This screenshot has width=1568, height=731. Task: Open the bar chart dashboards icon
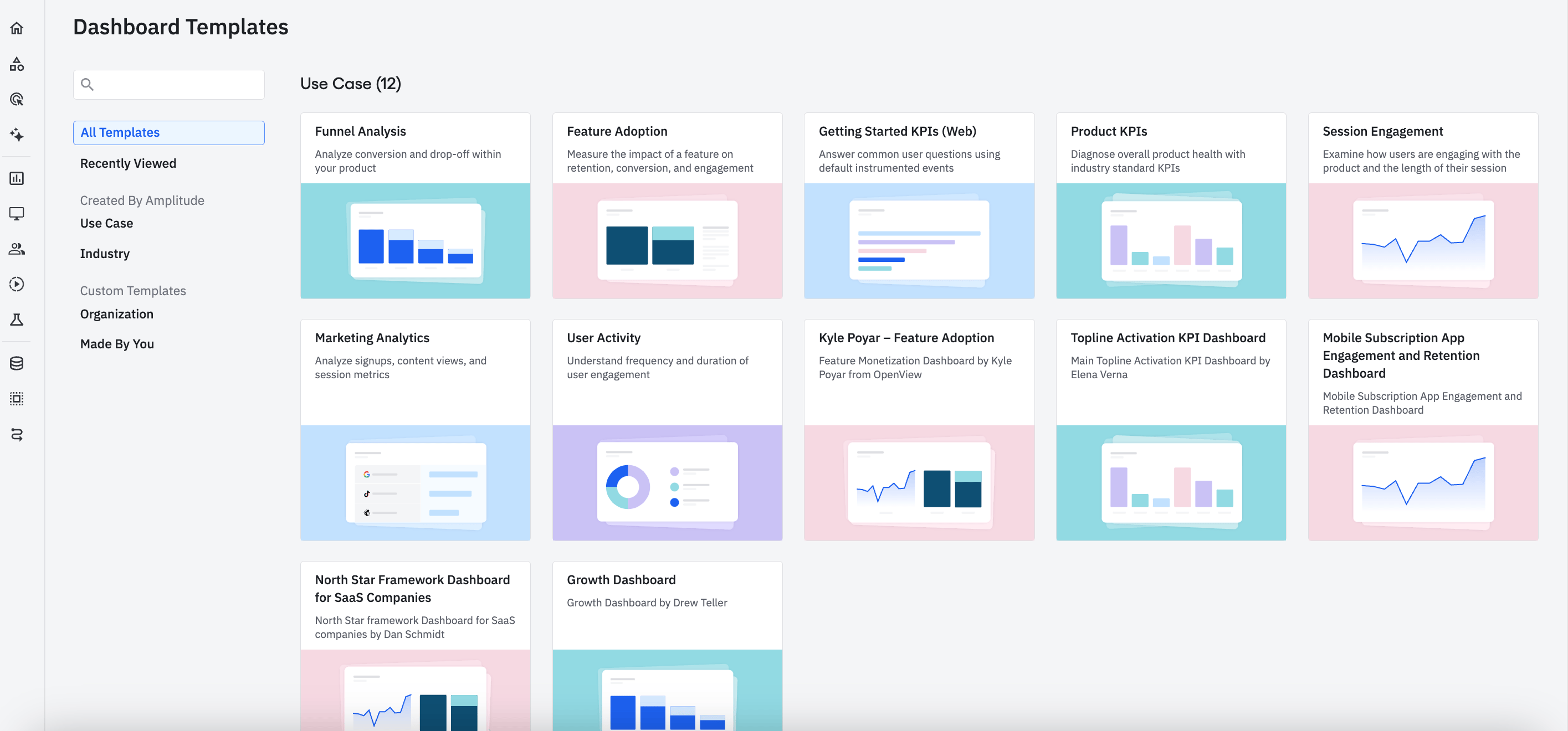[x=17, y=178]
